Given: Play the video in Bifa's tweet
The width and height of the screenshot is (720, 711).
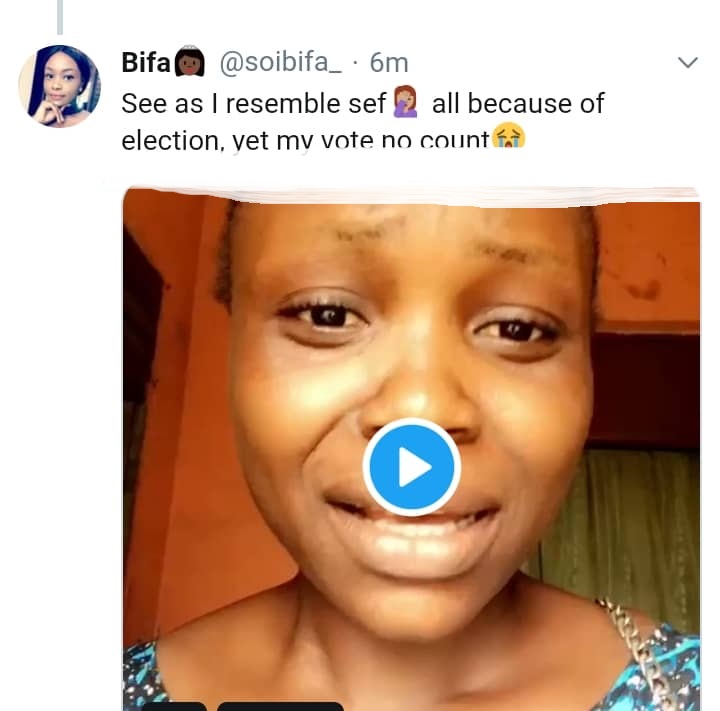Looking at the screenshot, I should 411,467.
